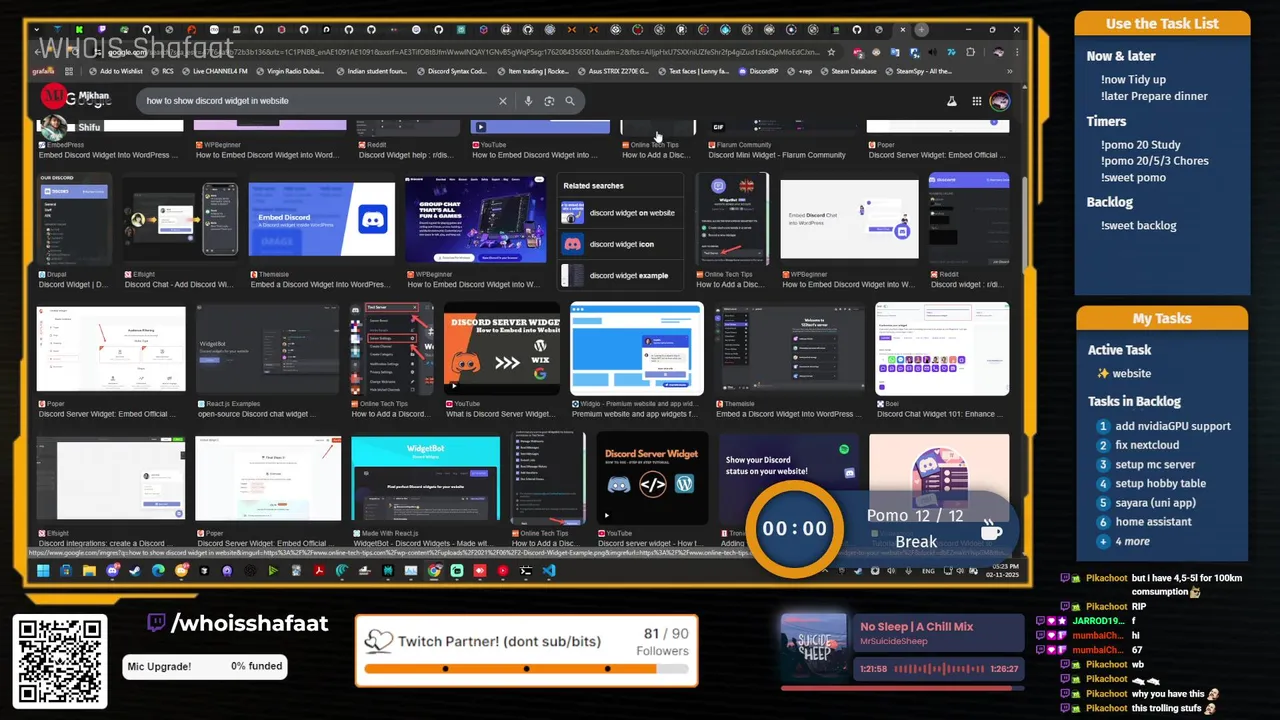This screenshot has height=720, width=1280.
Task: Open Microsoft Edge from the taskbar
Action: [x=158, y=571]
